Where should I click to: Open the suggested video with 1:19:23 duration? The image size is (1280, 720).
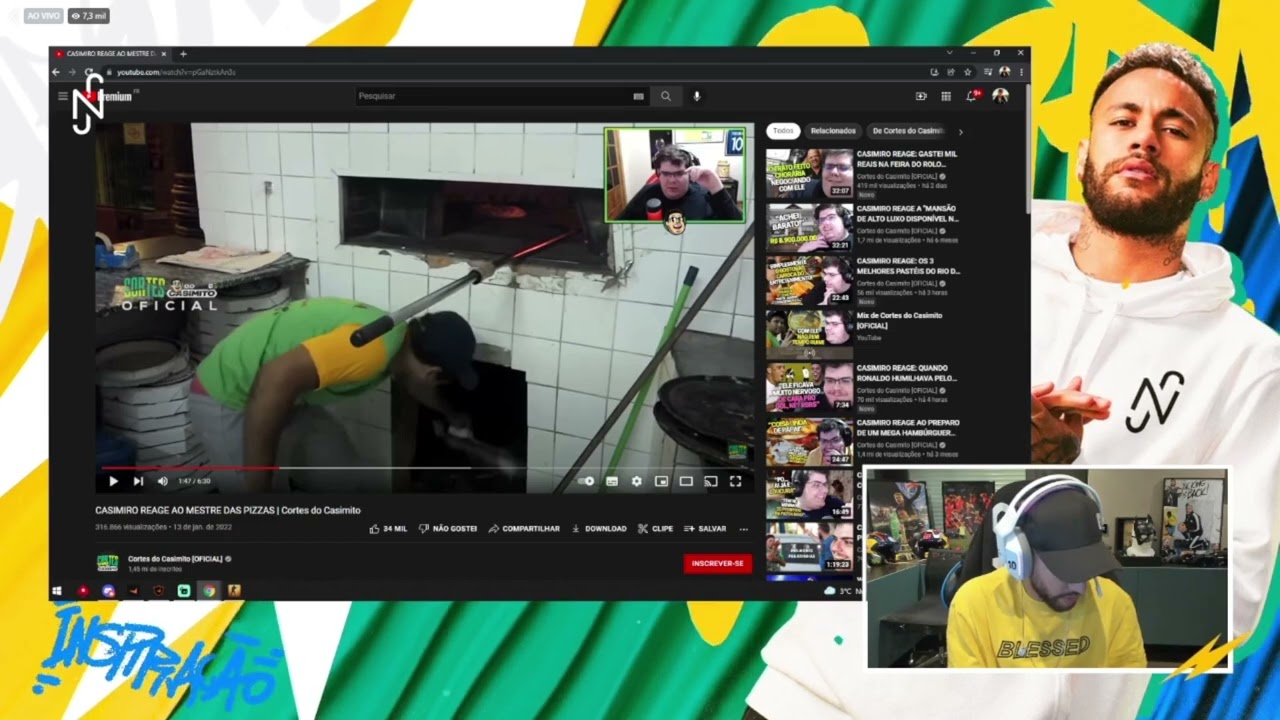point(809,548)
